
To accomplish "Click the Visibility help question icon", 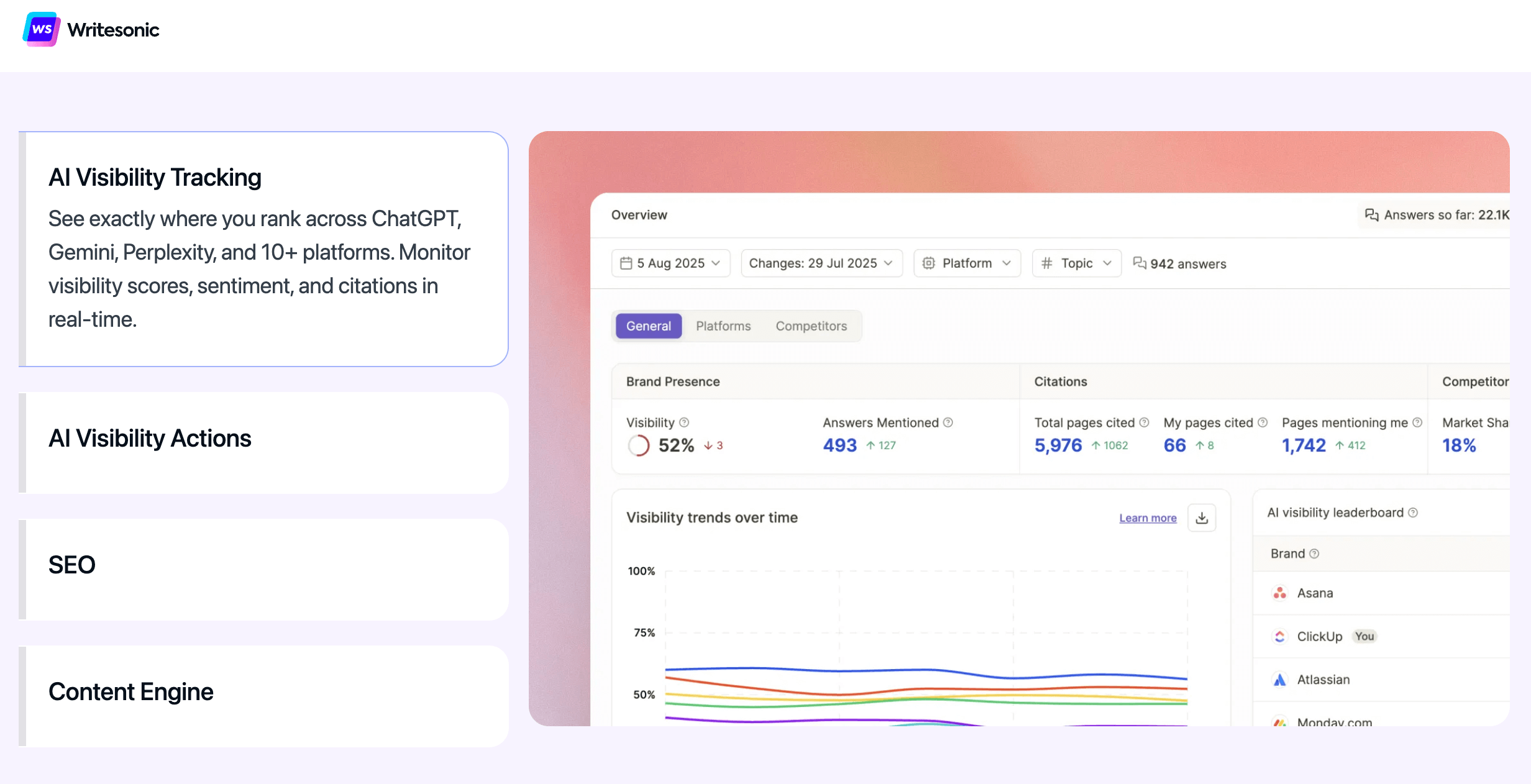I will (x=684, y=422).
